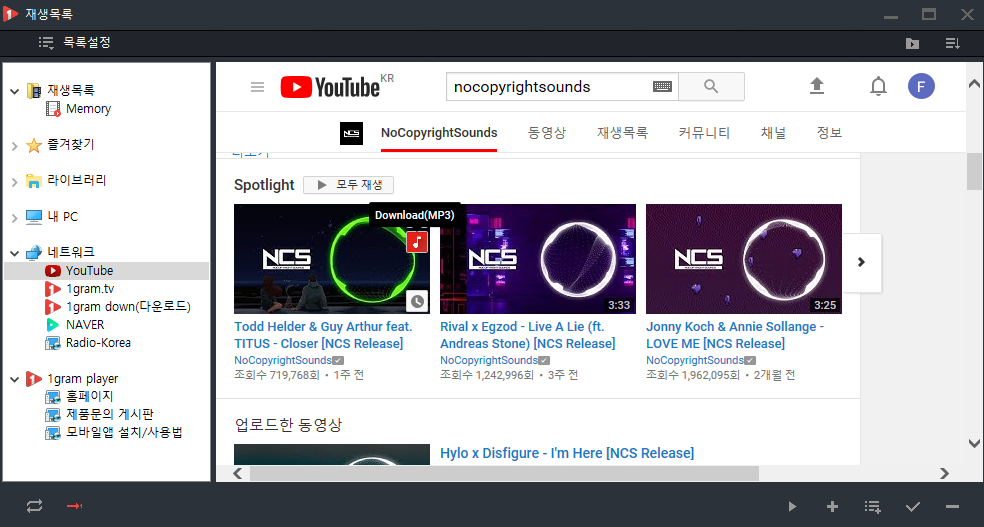Open the F account avatar menu
Viewport: 984px width, 527px height.
(921, 87)
